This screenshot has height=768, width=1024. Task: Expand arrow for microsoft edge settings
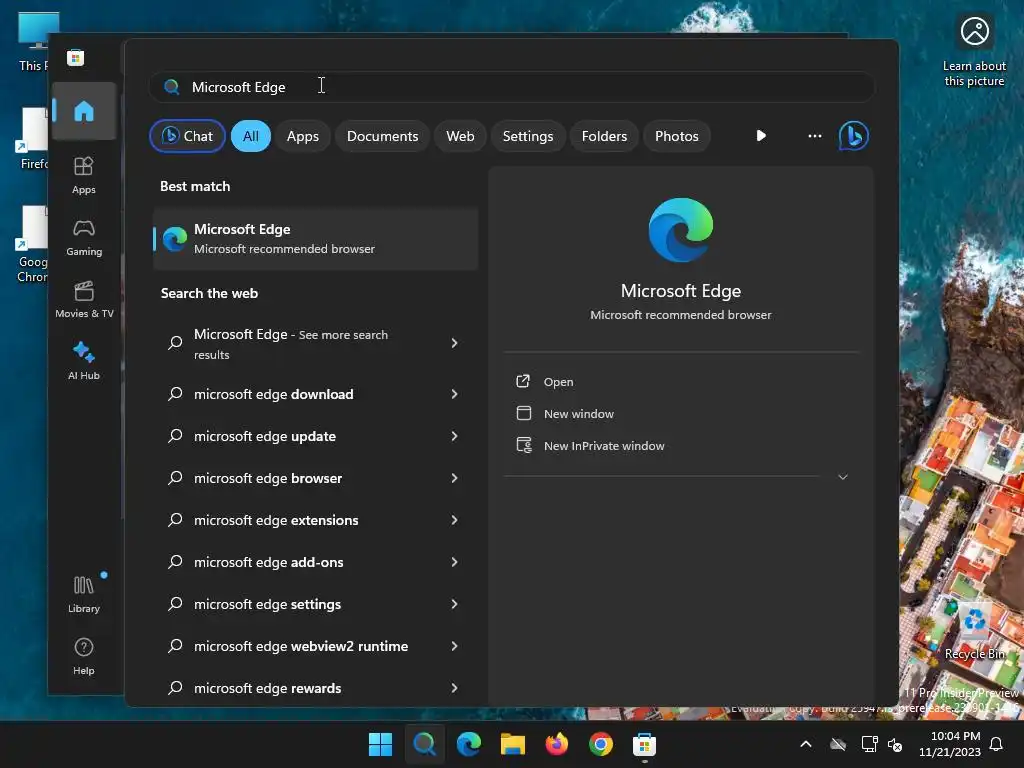point(455,604)
